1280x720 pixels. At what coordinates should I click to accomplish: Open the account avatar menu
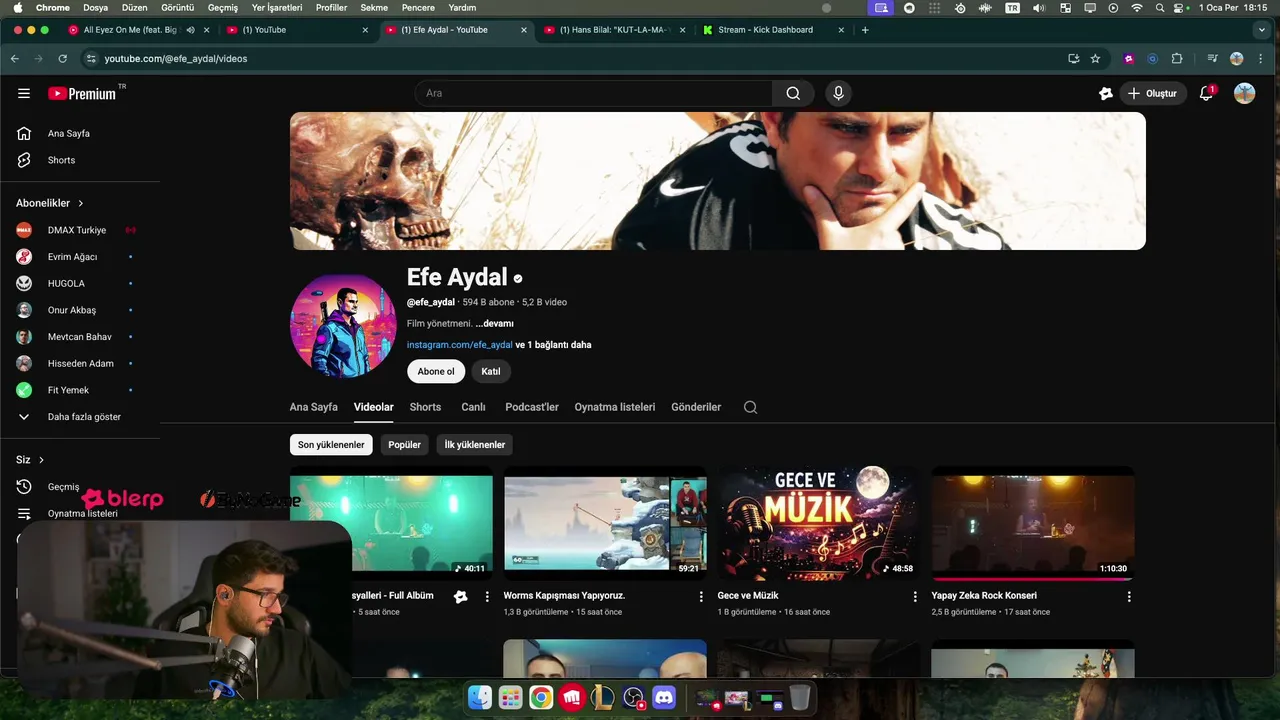1244,93
